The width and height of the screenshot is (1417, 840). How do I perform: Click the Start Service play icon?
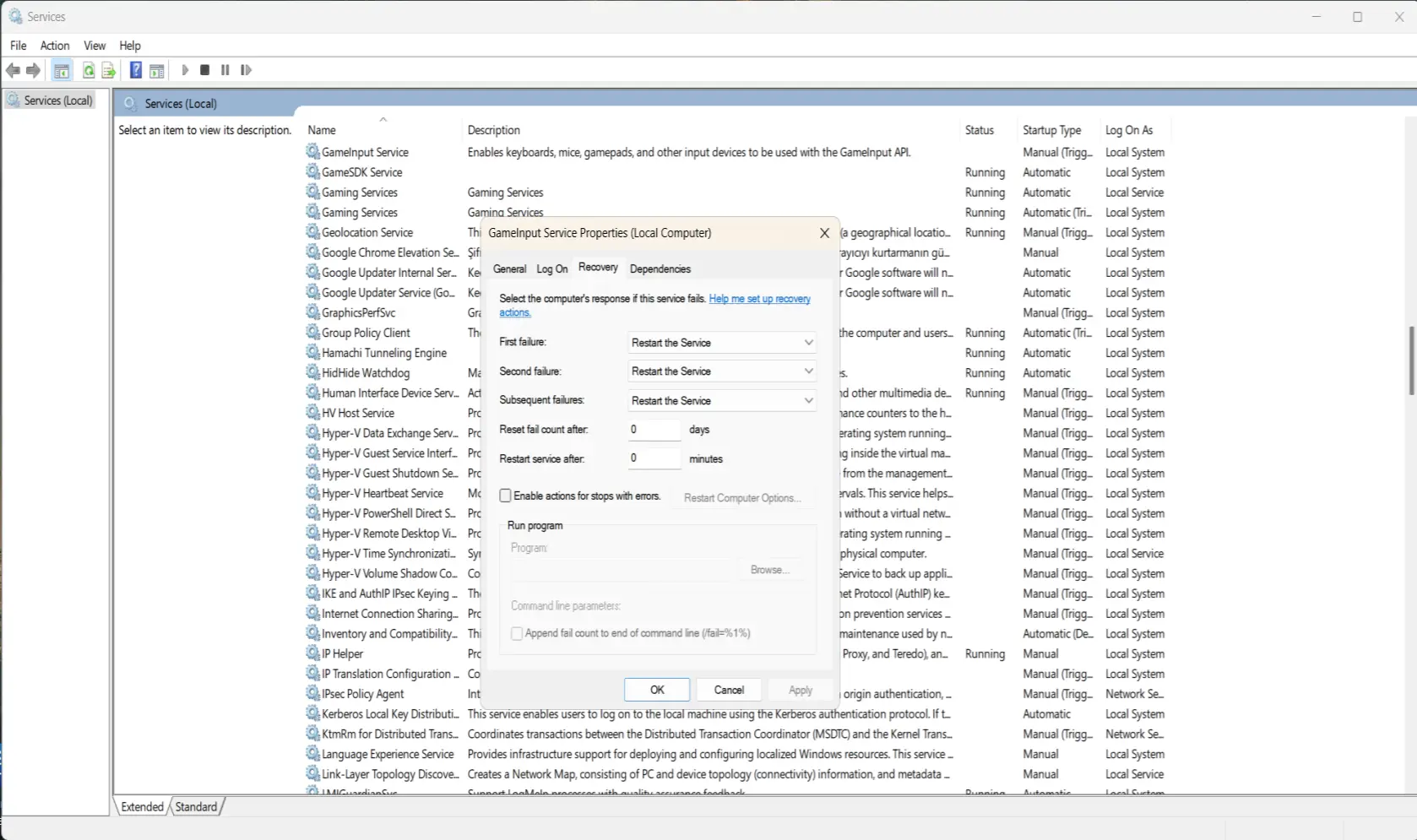click(185, 70)
